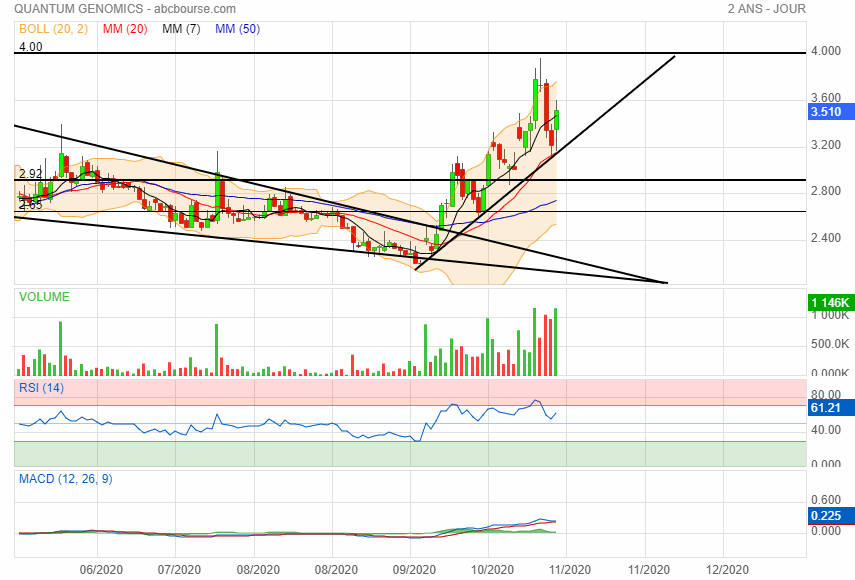Click the 3.200 price axis value

[826, 144]
